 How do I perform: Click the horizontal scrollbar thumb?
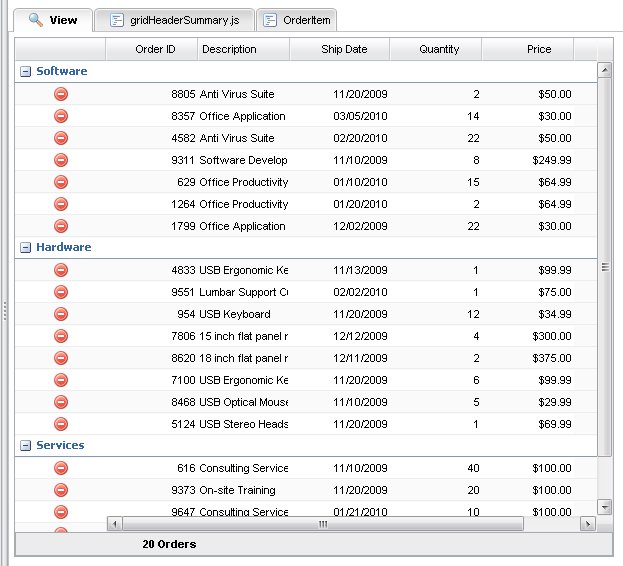tap(322, 524)
